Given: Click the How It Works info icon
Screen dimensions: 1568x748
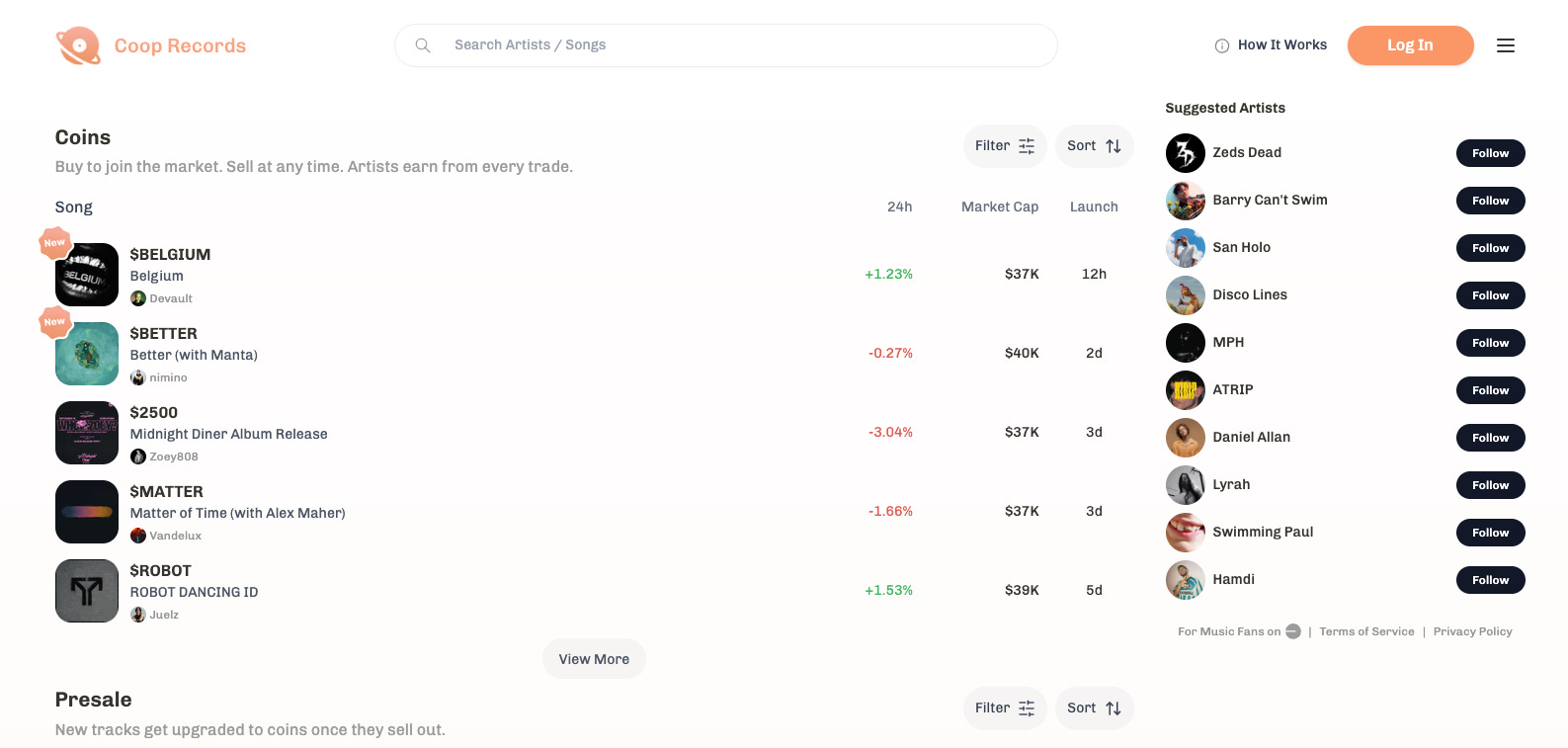Looking at the screenshot, I should coord(1222,45).
